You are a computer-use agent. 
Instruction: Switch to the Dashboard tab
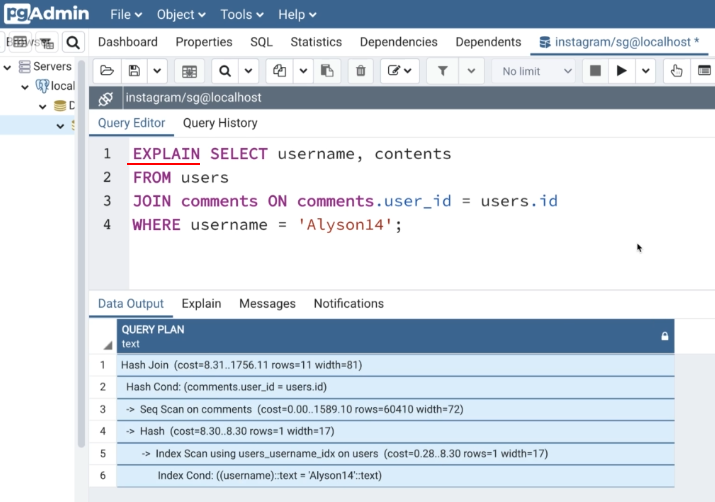[x=128, y=42]
